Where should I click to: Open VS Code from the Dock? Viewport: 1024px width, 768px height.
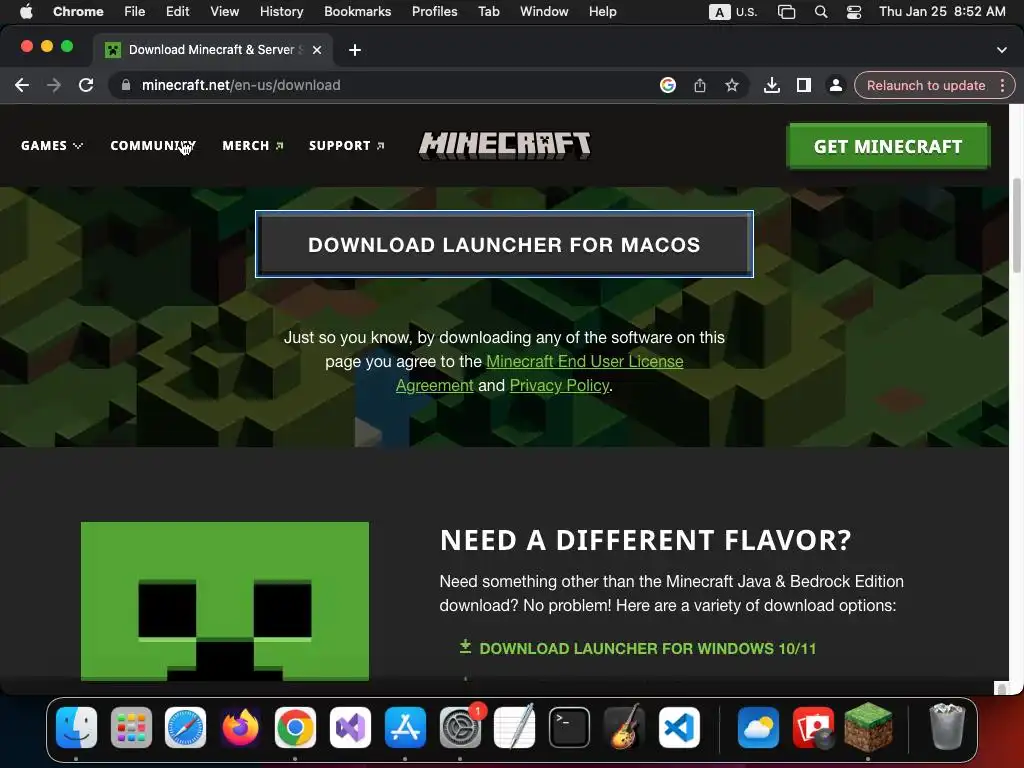click(x=679, y=727)
